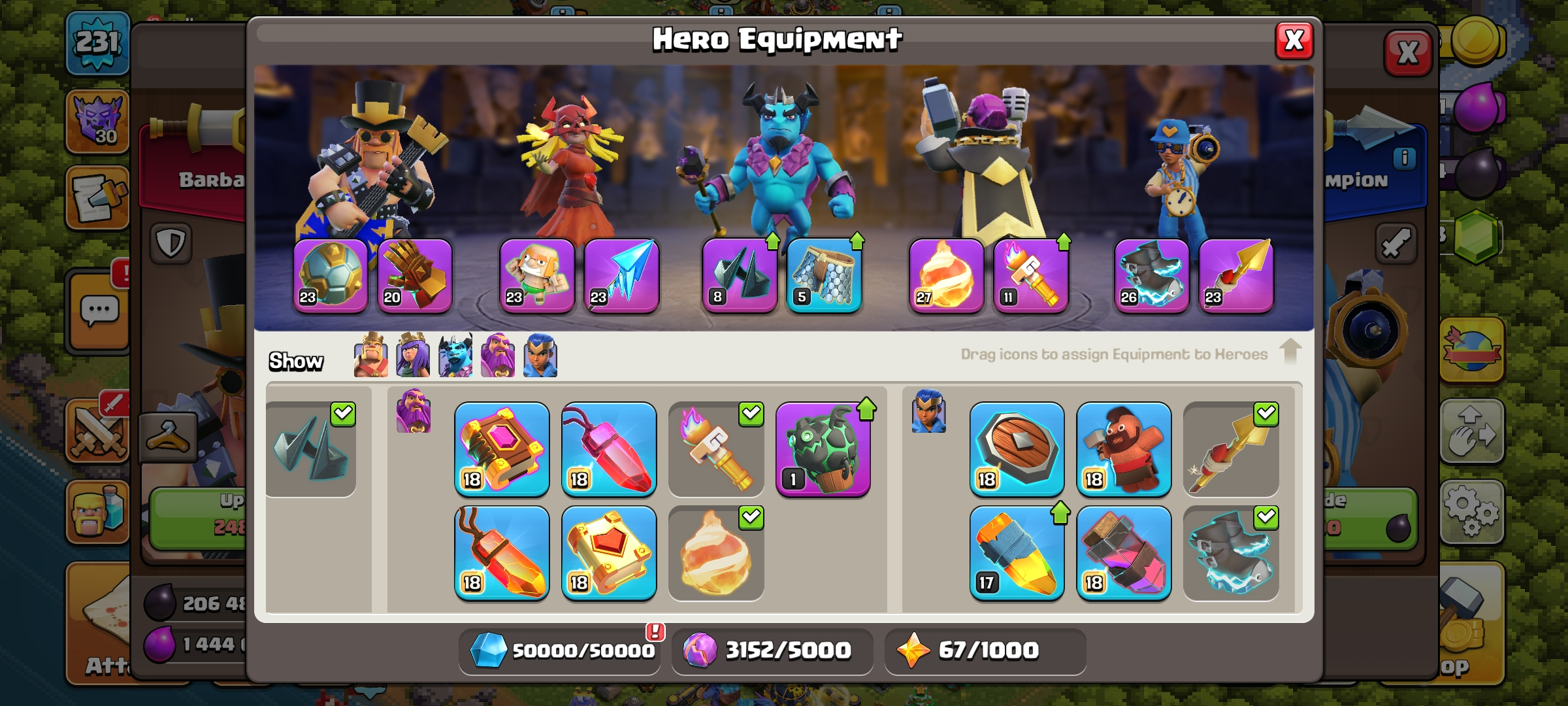Select the Hog Rider Puppet equipment
Screen dimensions: 1568x706
[x=1124, y=450]
